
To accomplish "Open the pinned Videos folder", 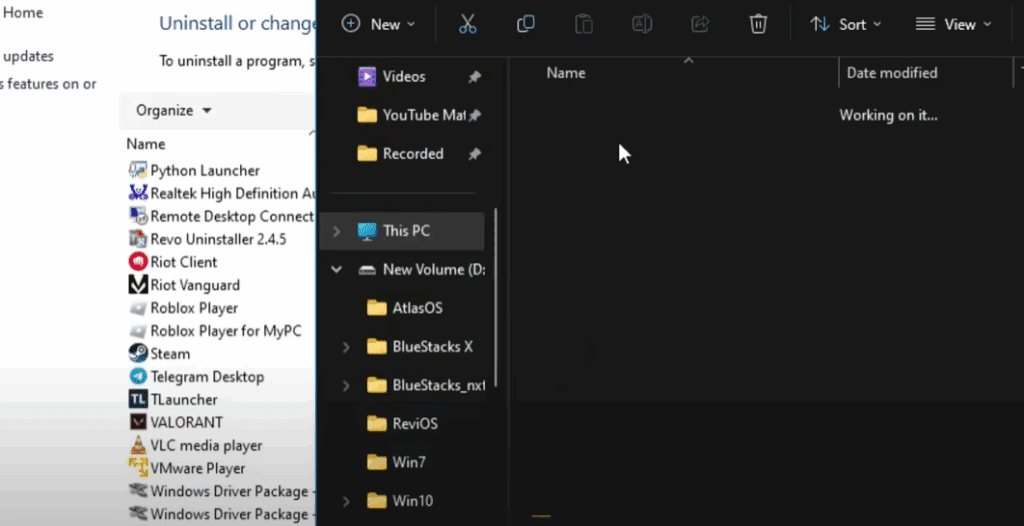I will click(403, 77).
